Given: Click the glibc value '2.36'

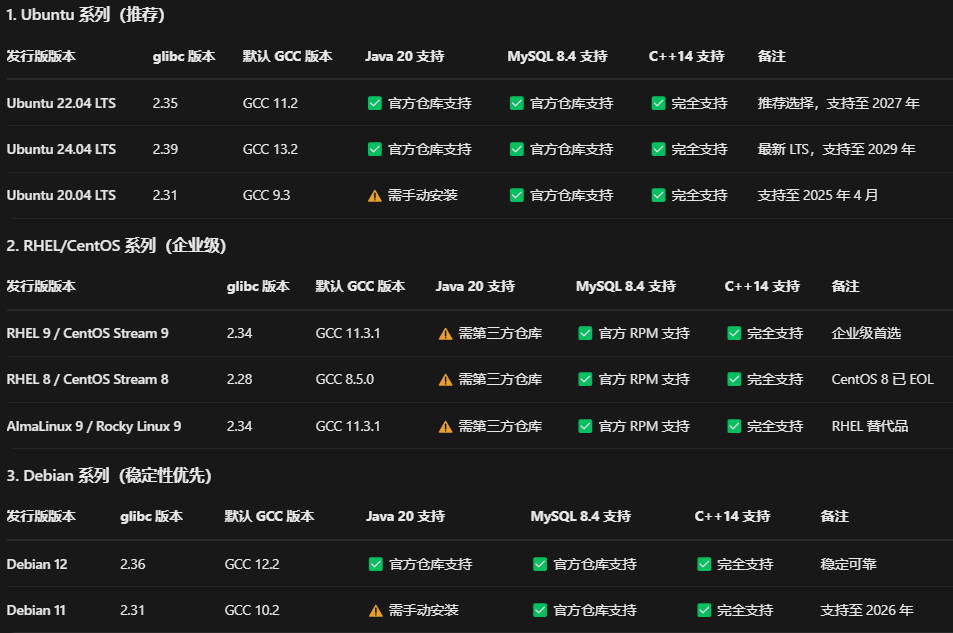Looking at the screenshot, I should point(132,564).
